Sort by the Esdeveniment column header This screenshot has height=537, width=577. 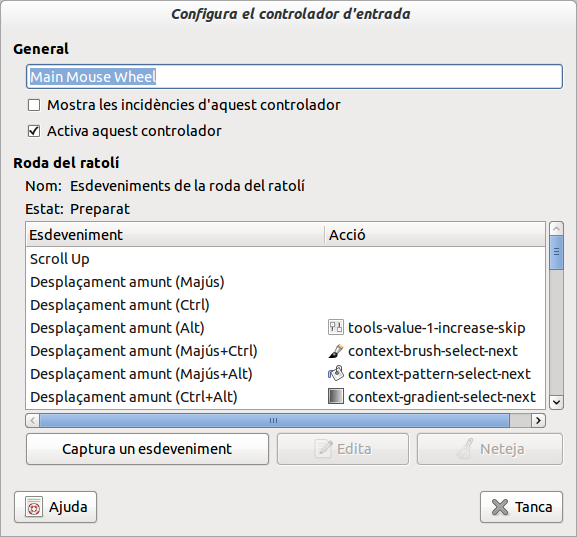click(x=175, y=234)
